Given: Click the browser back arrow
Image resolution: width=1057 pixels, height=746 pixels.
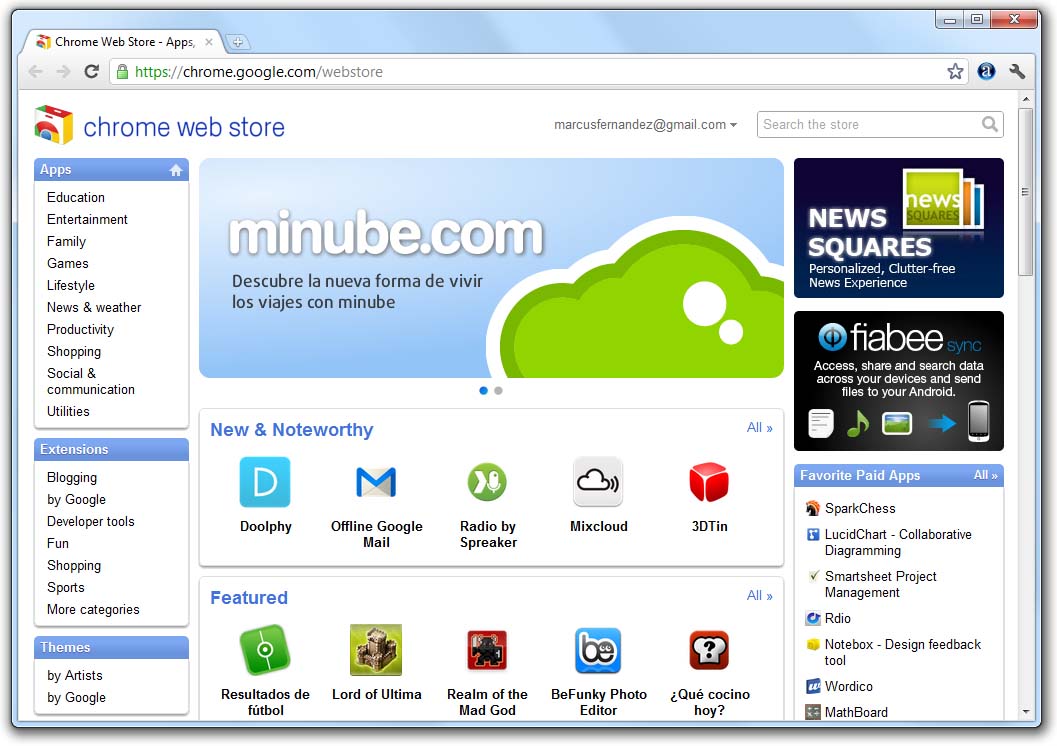Looking at the screenshot, I should tap(36, 71).
